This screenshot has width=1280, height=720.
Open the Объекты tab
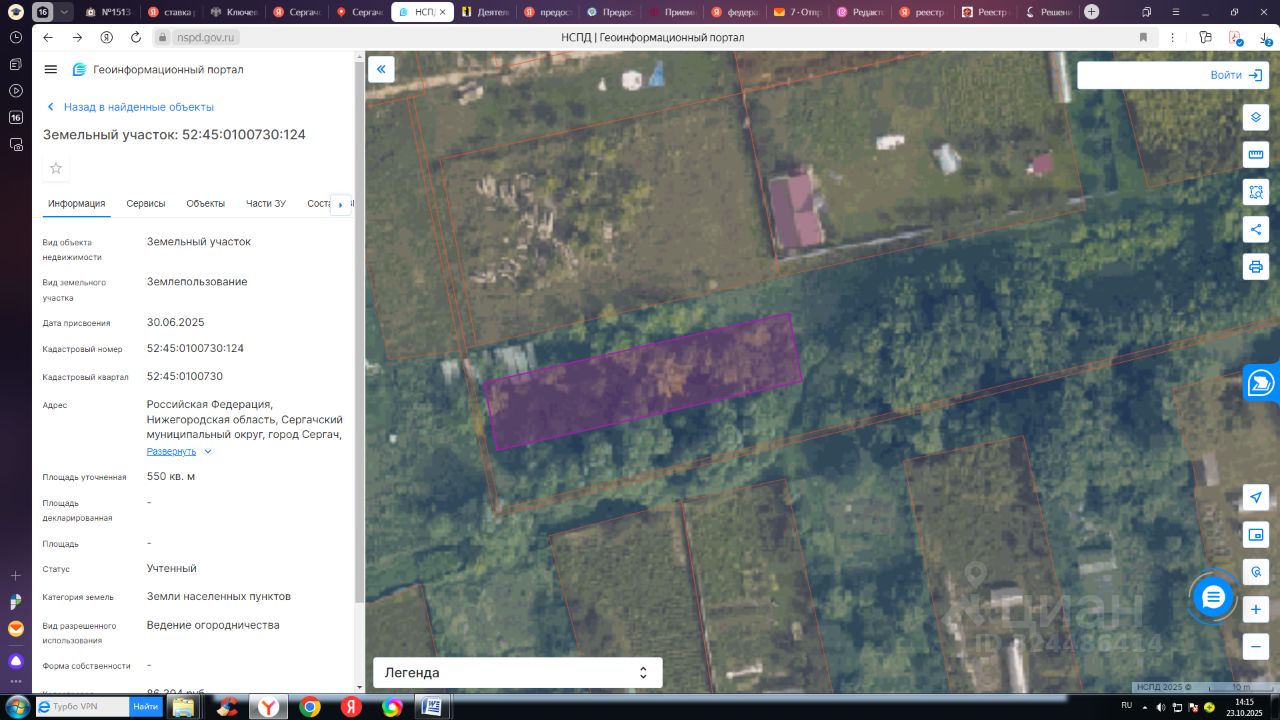(205, 204)
